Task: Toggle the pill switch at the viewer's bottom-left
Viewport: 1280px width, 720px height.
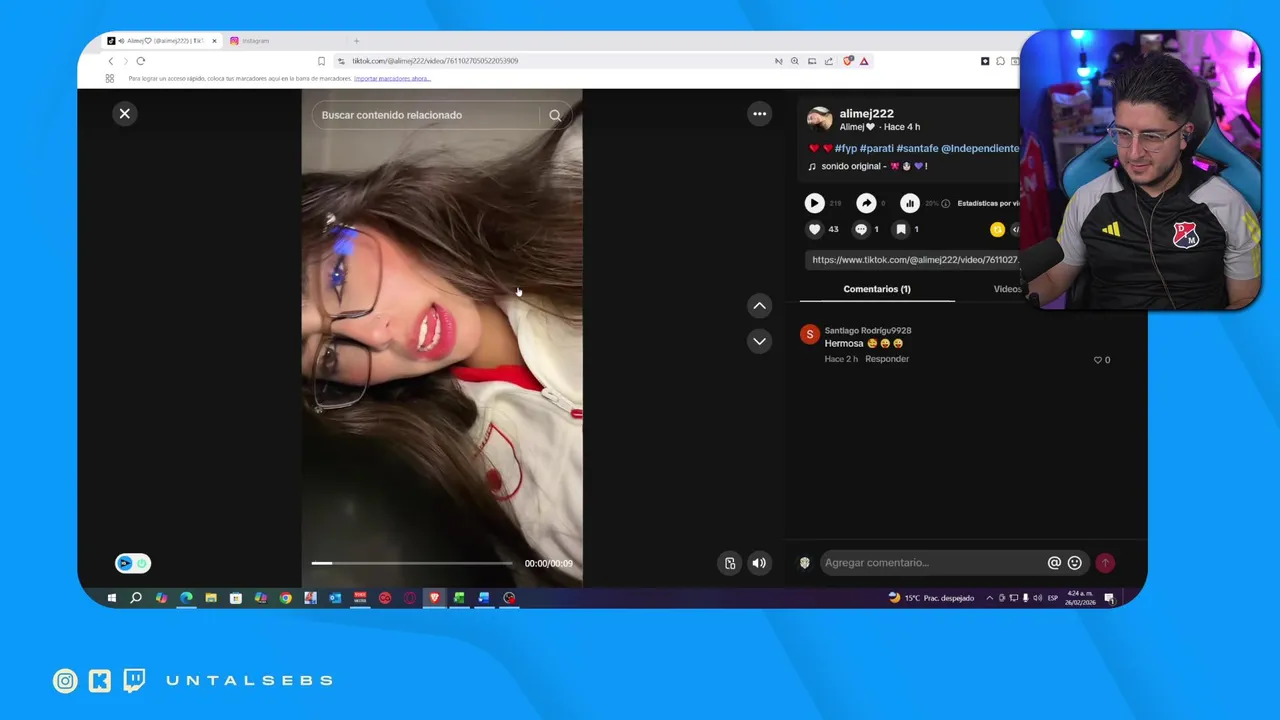Action: (x=133, y=563)
